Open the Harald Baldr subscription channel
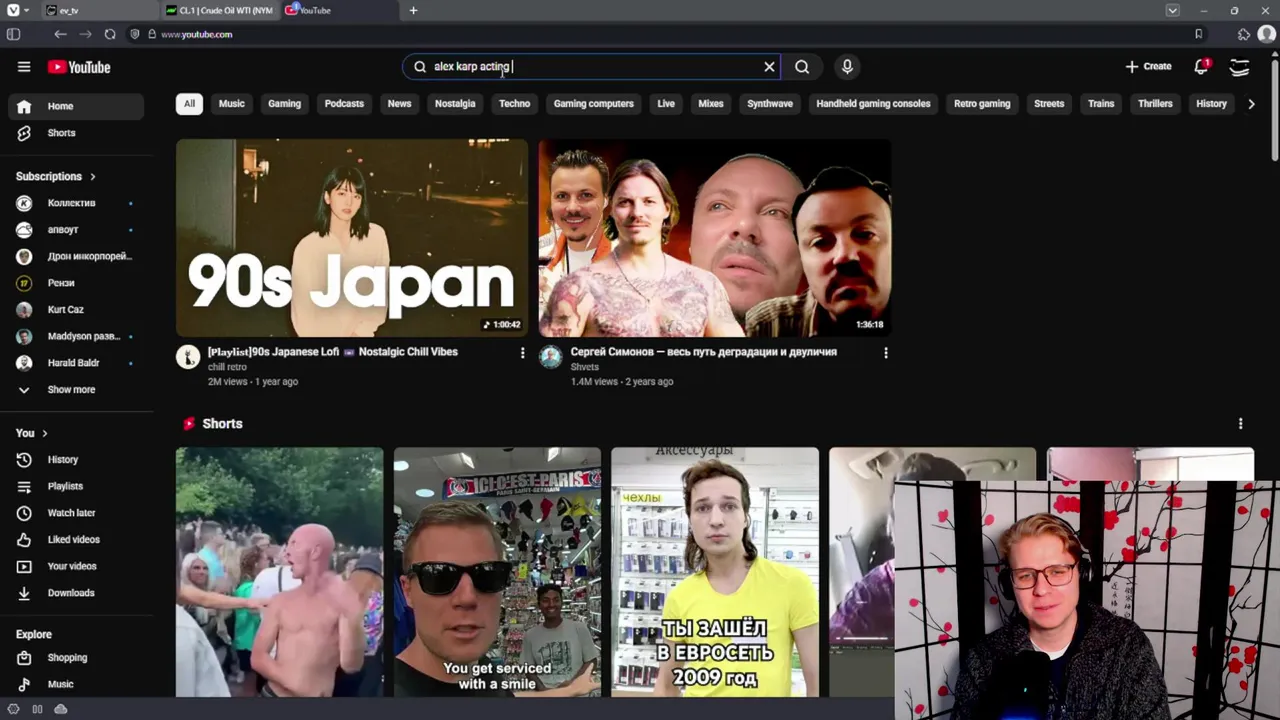 pyautogui.click(x=76, y=363)
